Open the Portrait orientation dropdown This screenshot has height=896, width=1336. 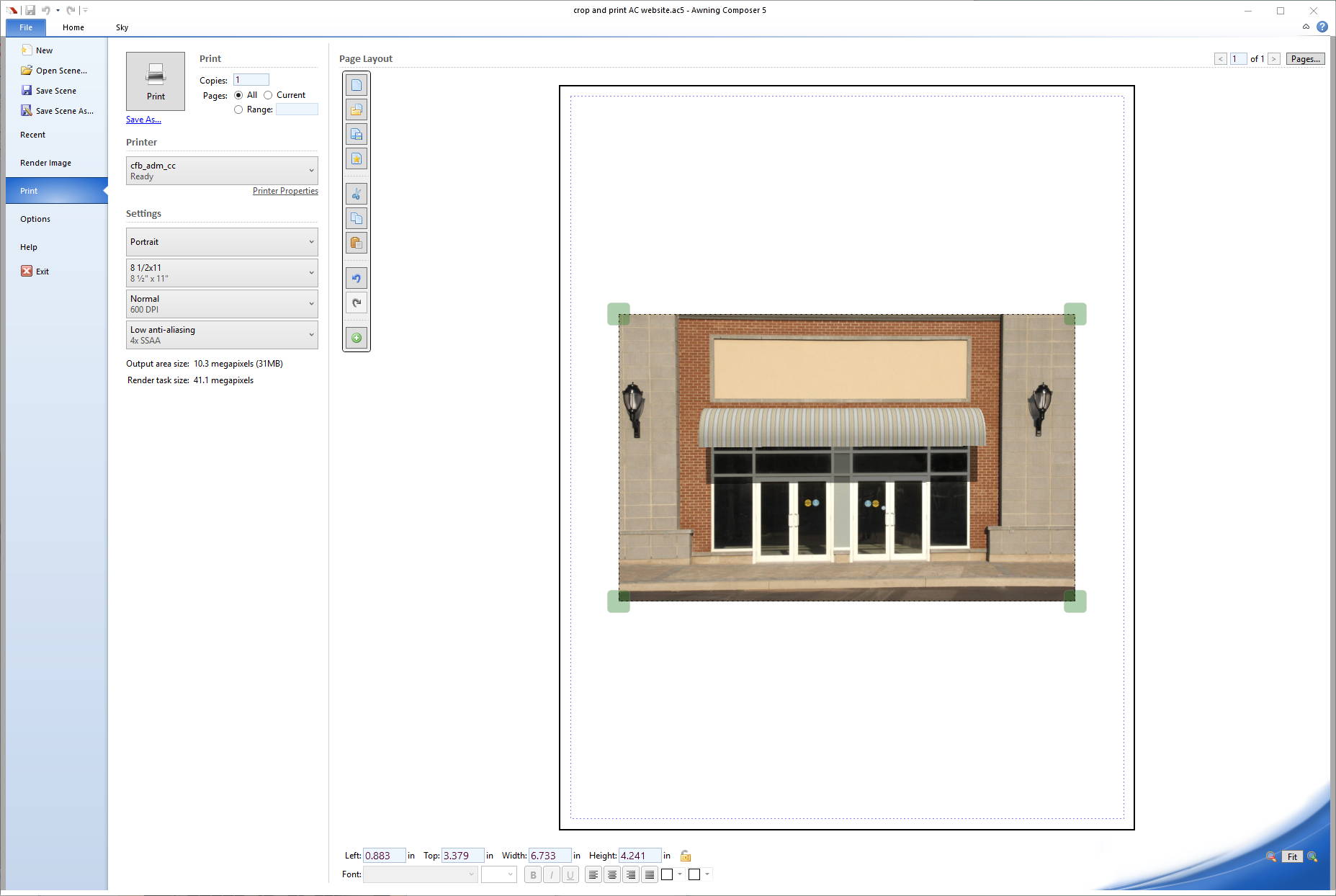tap(222, 242)
